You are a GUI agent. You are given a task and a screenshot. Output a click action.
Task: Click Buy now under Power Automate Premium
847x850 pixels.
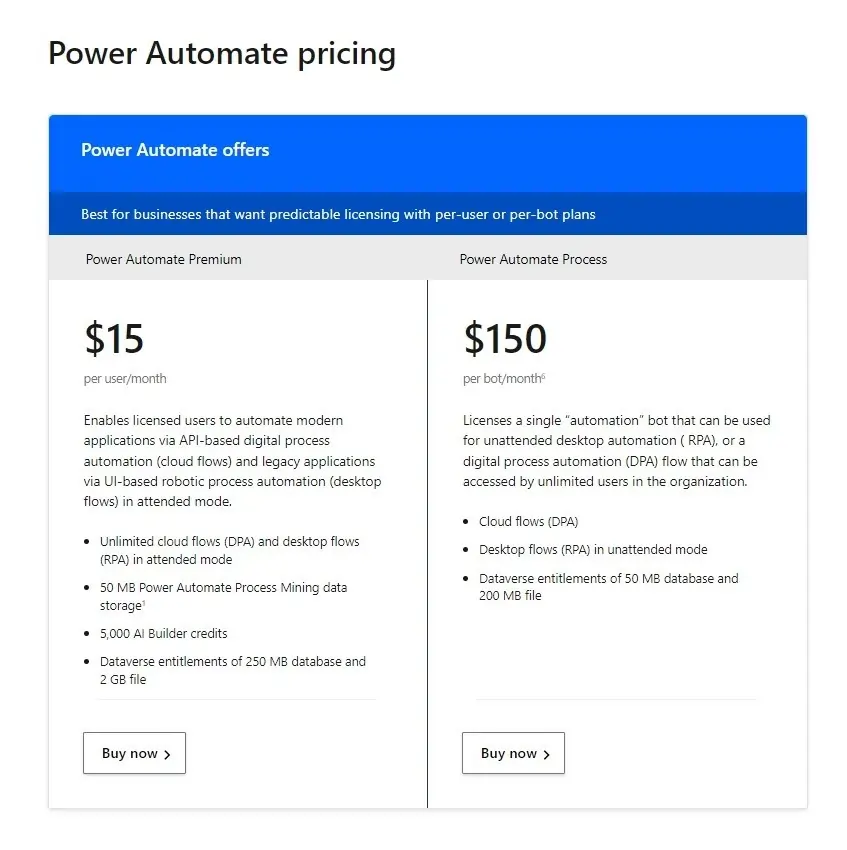[134, 753]
